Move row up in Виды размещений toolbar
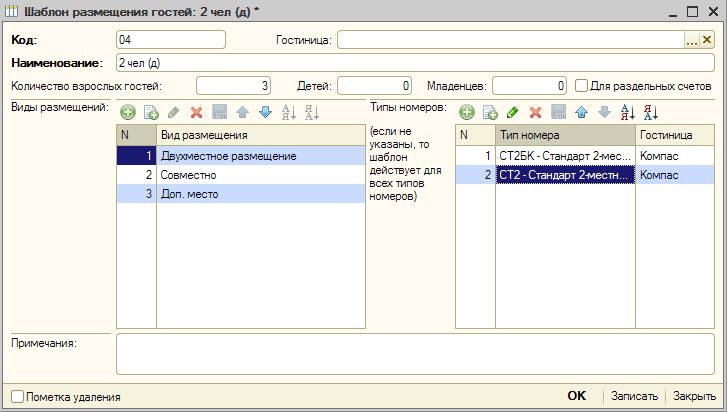The image size is (727, 412). pos(242,112)
